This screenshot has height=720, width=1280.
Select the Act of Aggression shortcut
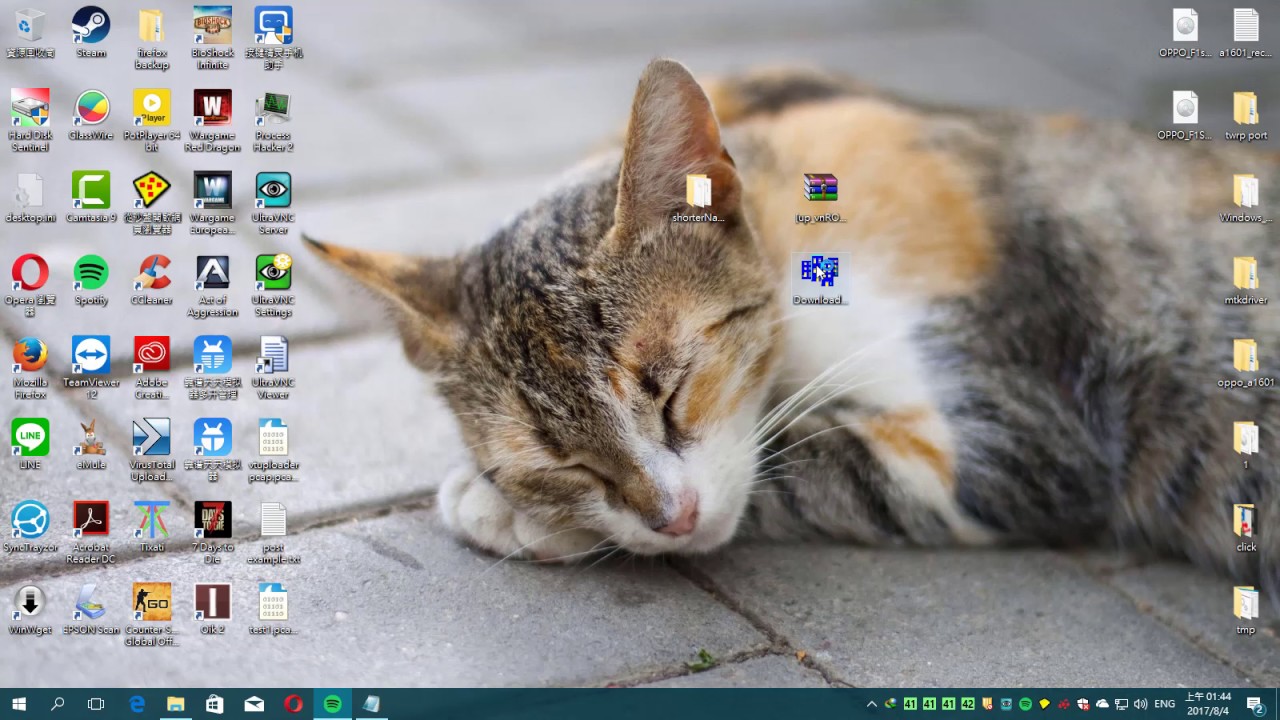click(x=212, y=285)
